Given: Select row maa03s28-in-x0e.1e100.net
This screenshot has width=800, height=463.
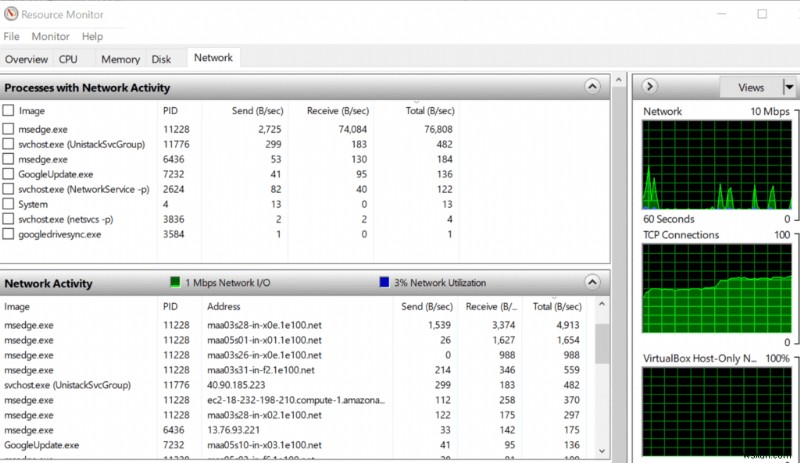Looking at the screenshot, I should click(x=293, y=325).
